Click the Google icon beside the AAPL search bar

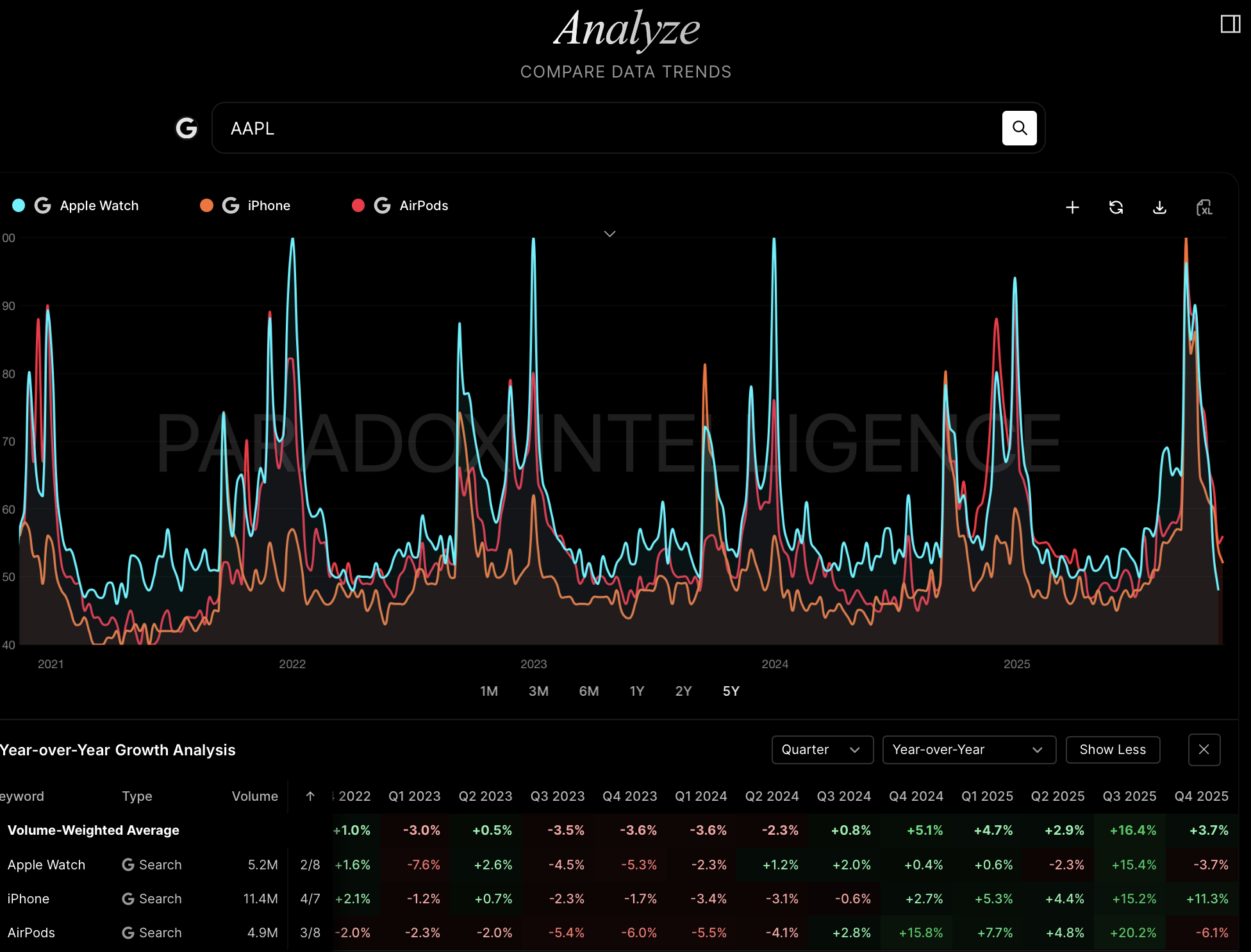[x=186, y=127]
